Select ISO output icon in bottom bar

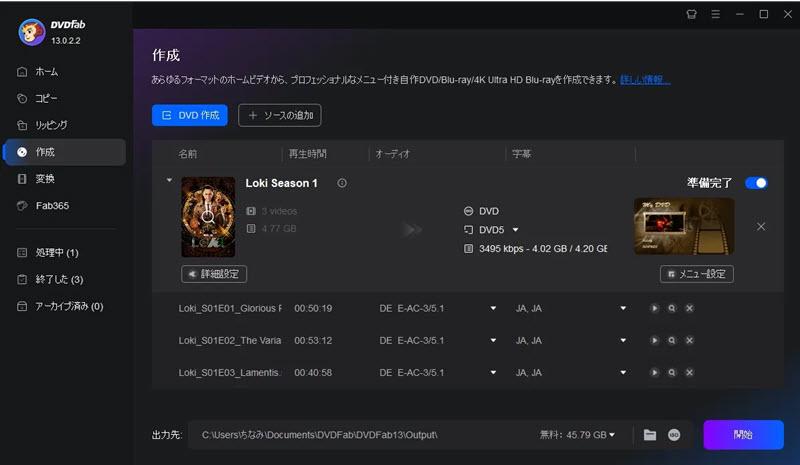tap(674, 435)
